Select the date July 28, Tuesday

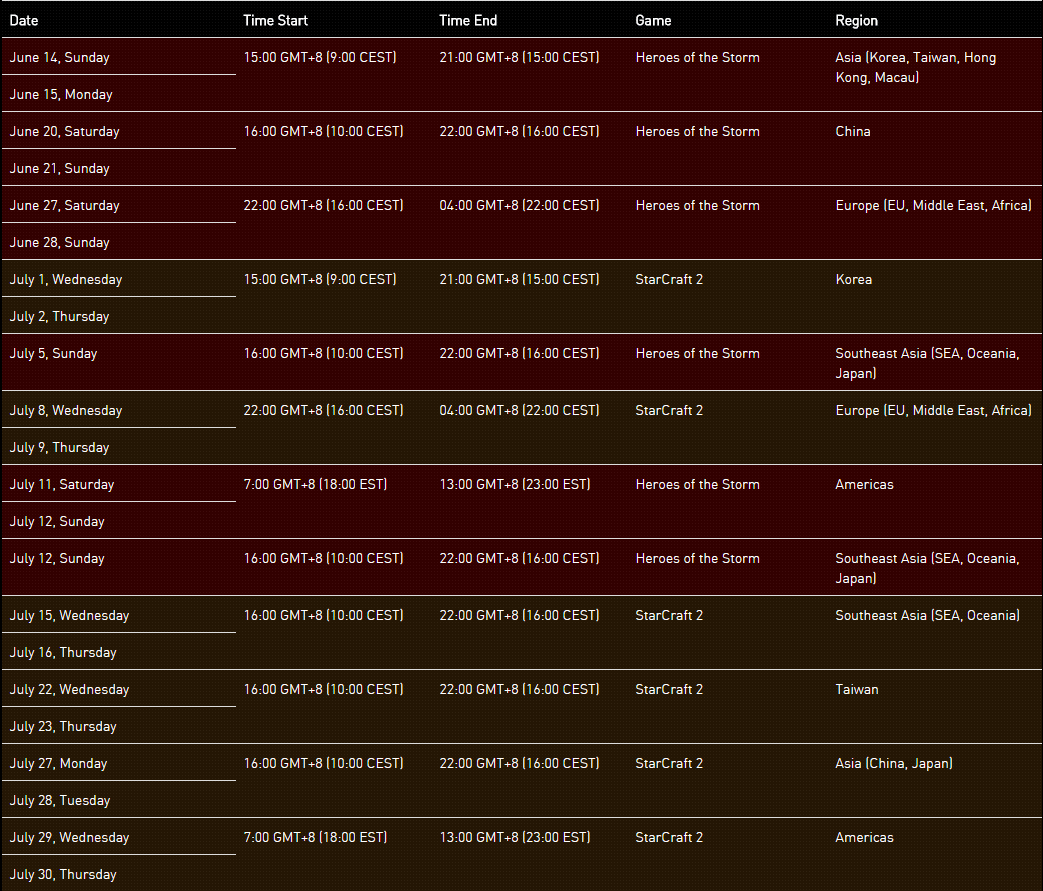[x=60, y=801]
